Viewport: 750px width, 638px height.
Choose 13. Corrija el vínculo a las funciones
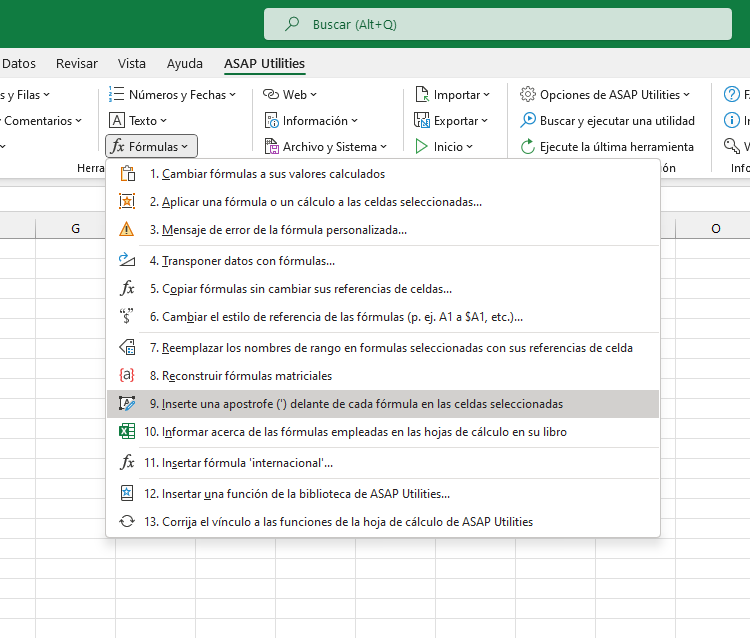(x=383, y=521)
